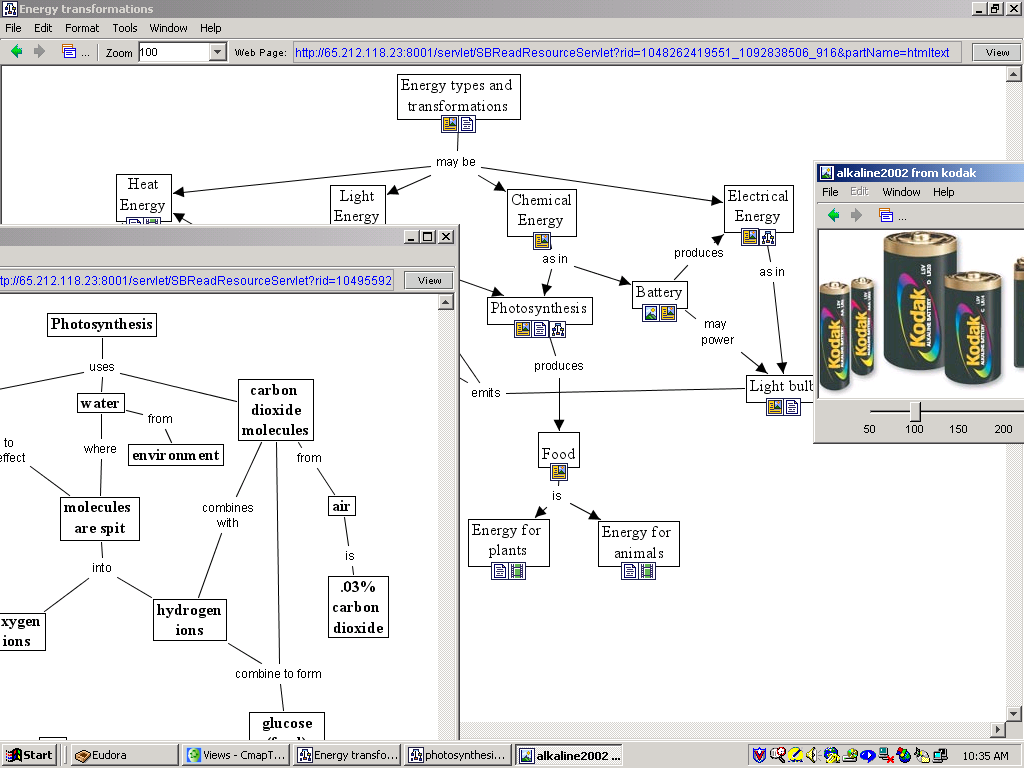Open the concept map icon under Electrical Energy
The image size is (1024, 768).
point(767,238)
